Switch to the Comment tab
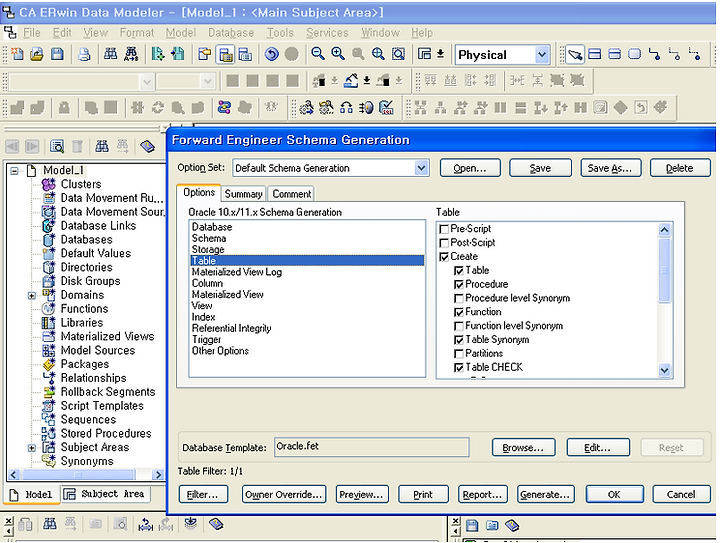Viewport: 720px width, 543px height. point(292,194)
